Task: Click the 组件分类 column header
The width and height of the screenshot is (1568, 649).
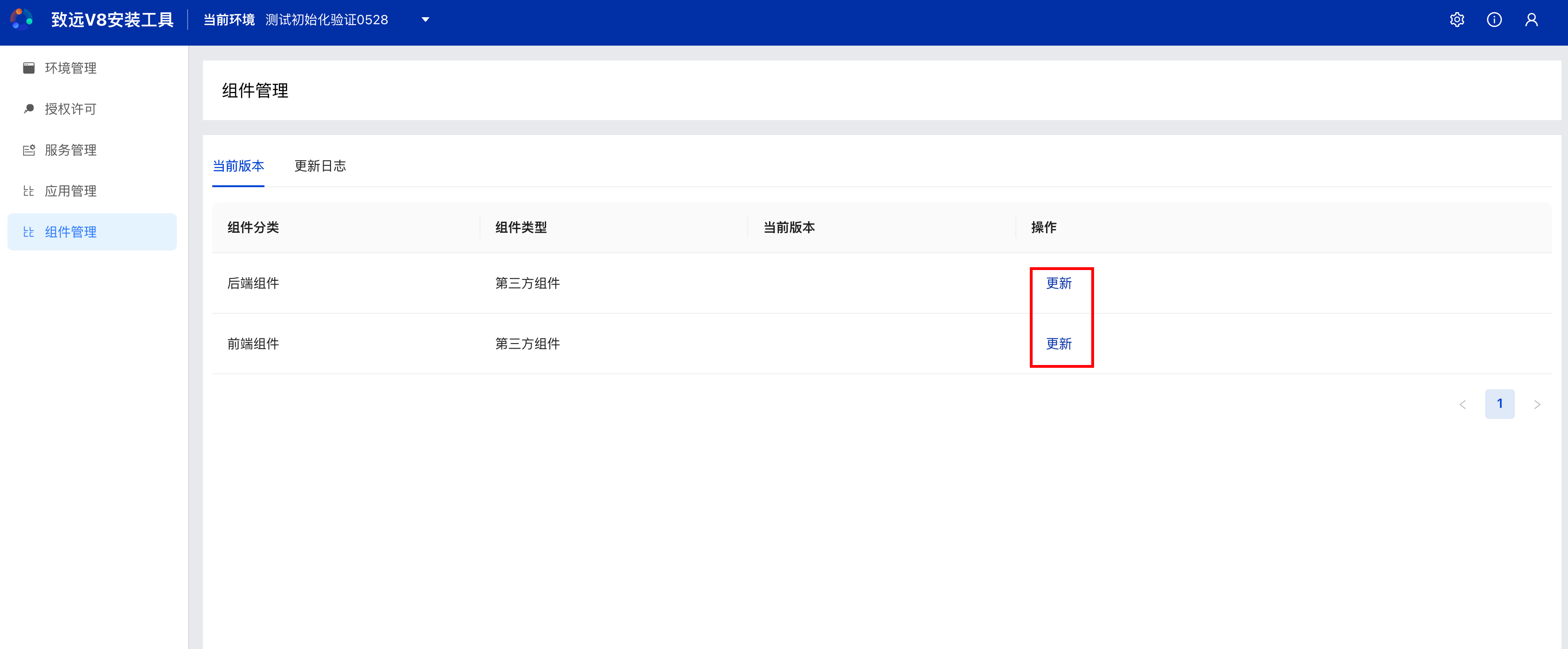Action: [x=253, y=228]
